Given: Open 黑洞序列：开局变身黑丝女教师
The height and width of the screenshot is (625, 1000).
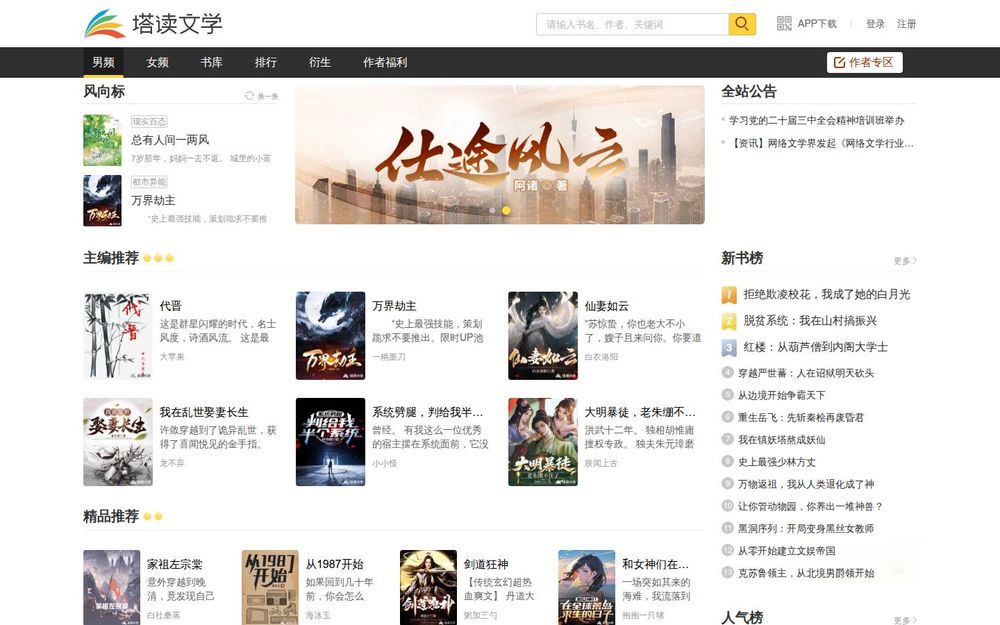Looking at the screenshot, I should tap(806, 529).
